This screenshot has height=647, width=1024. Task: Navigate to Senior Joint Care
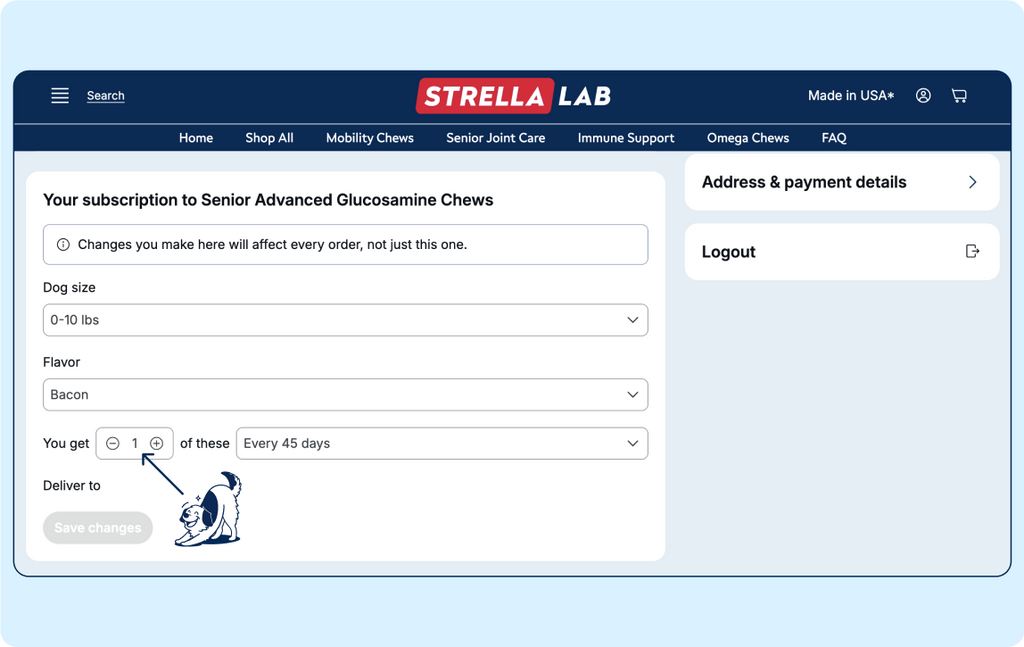click(x=495, y=138)
